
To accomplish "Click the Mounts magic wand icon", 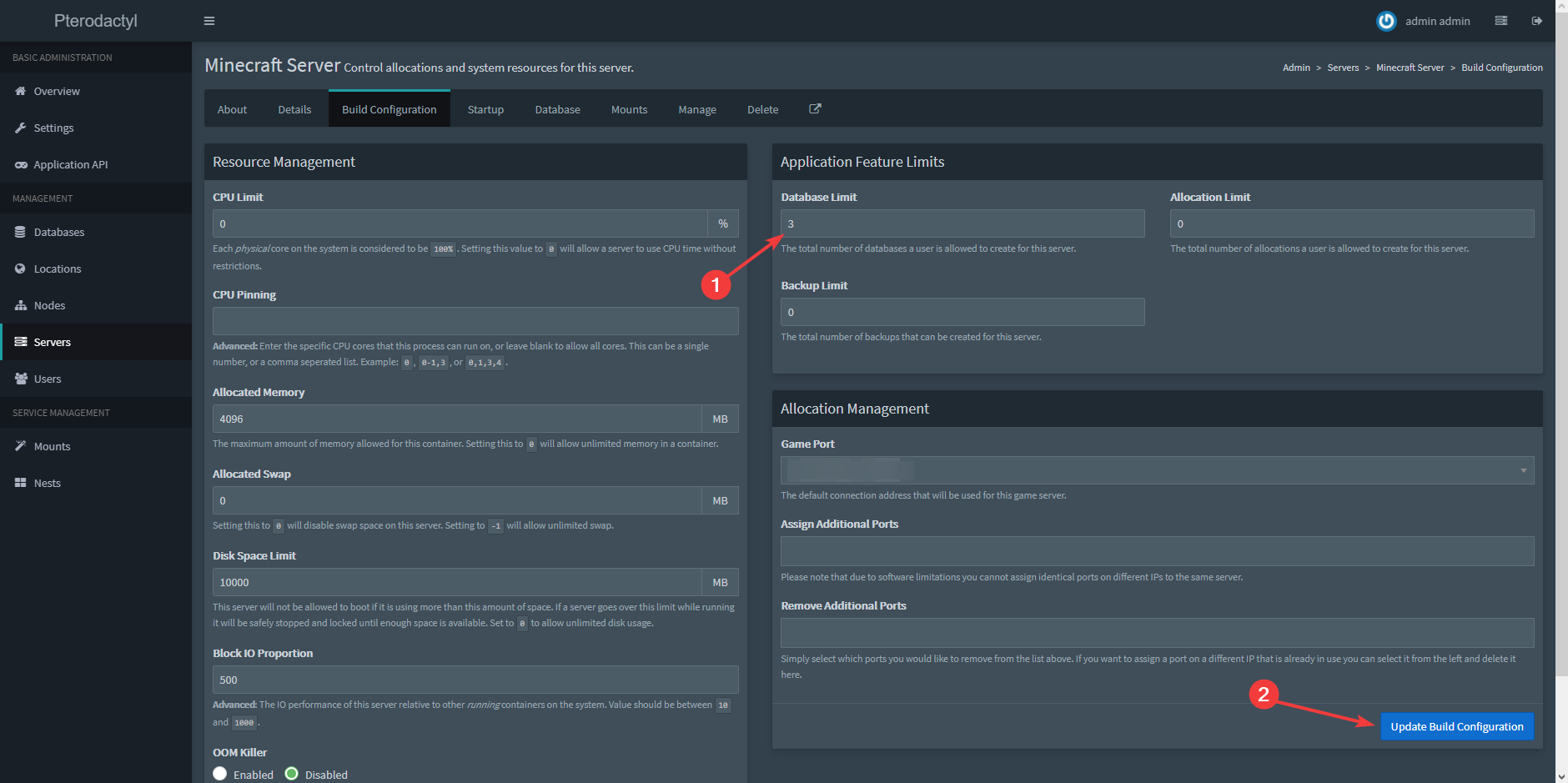I will (21, 446).
